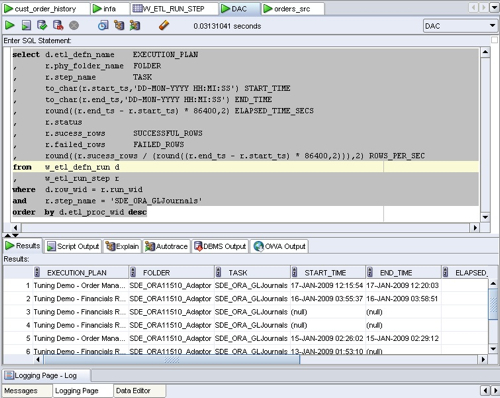Click the END_TIME column sort icon
This screenshot has height=398, width=500.
click(370, 272)
